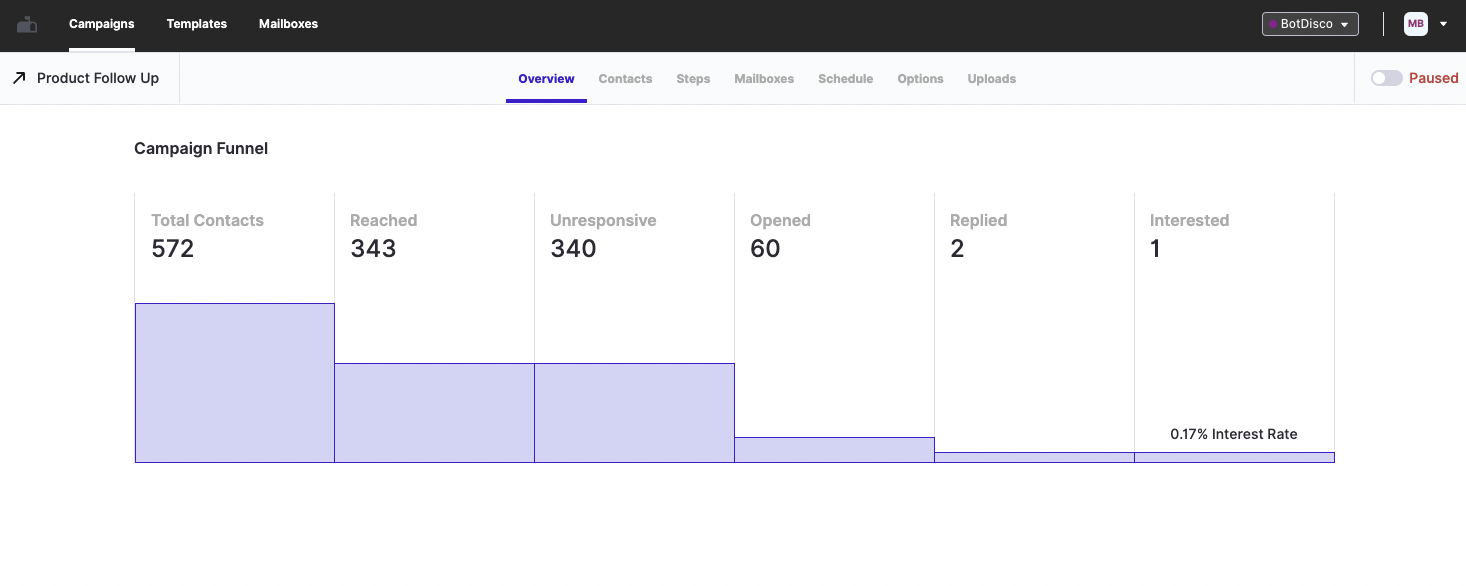Click the Replied value 2
1466x586 pixels.
point(957,249)
